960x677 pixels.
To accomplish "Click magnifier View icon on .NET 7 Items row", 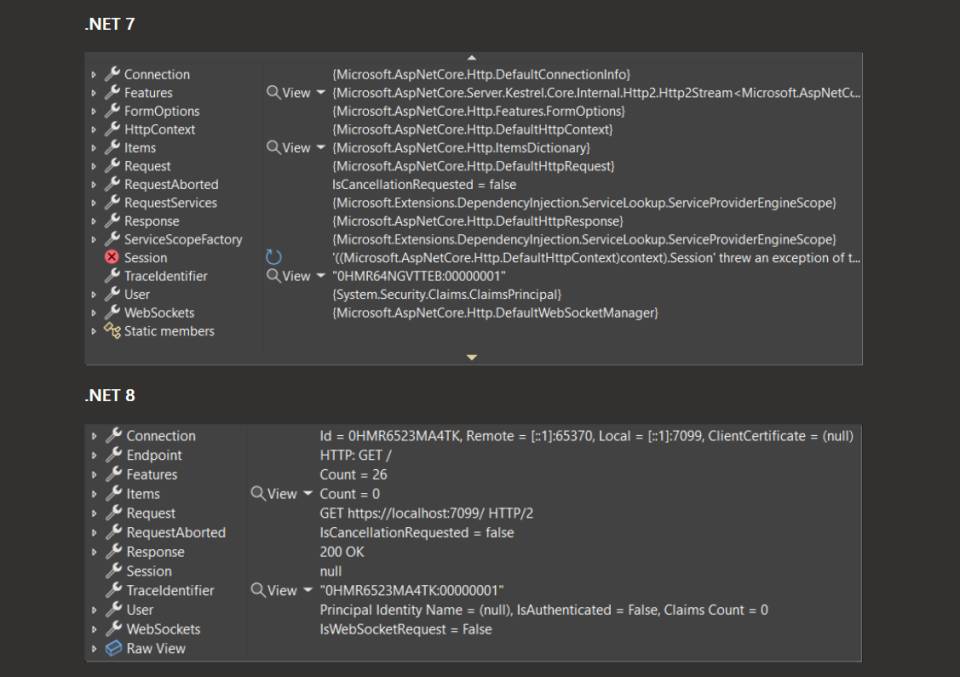I will pos(273,148).
